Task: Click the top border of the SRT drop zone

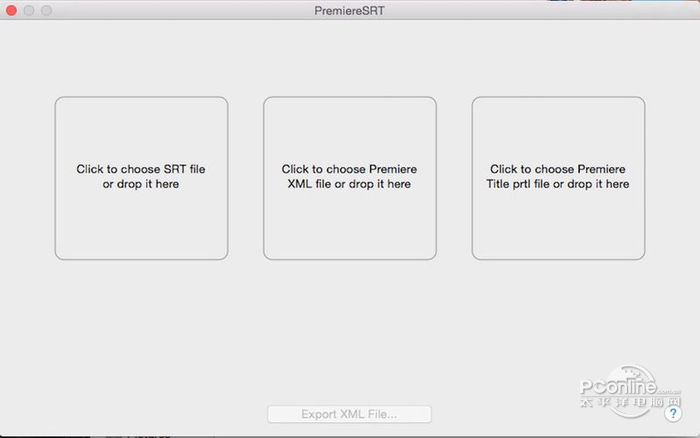Action: 141,97
